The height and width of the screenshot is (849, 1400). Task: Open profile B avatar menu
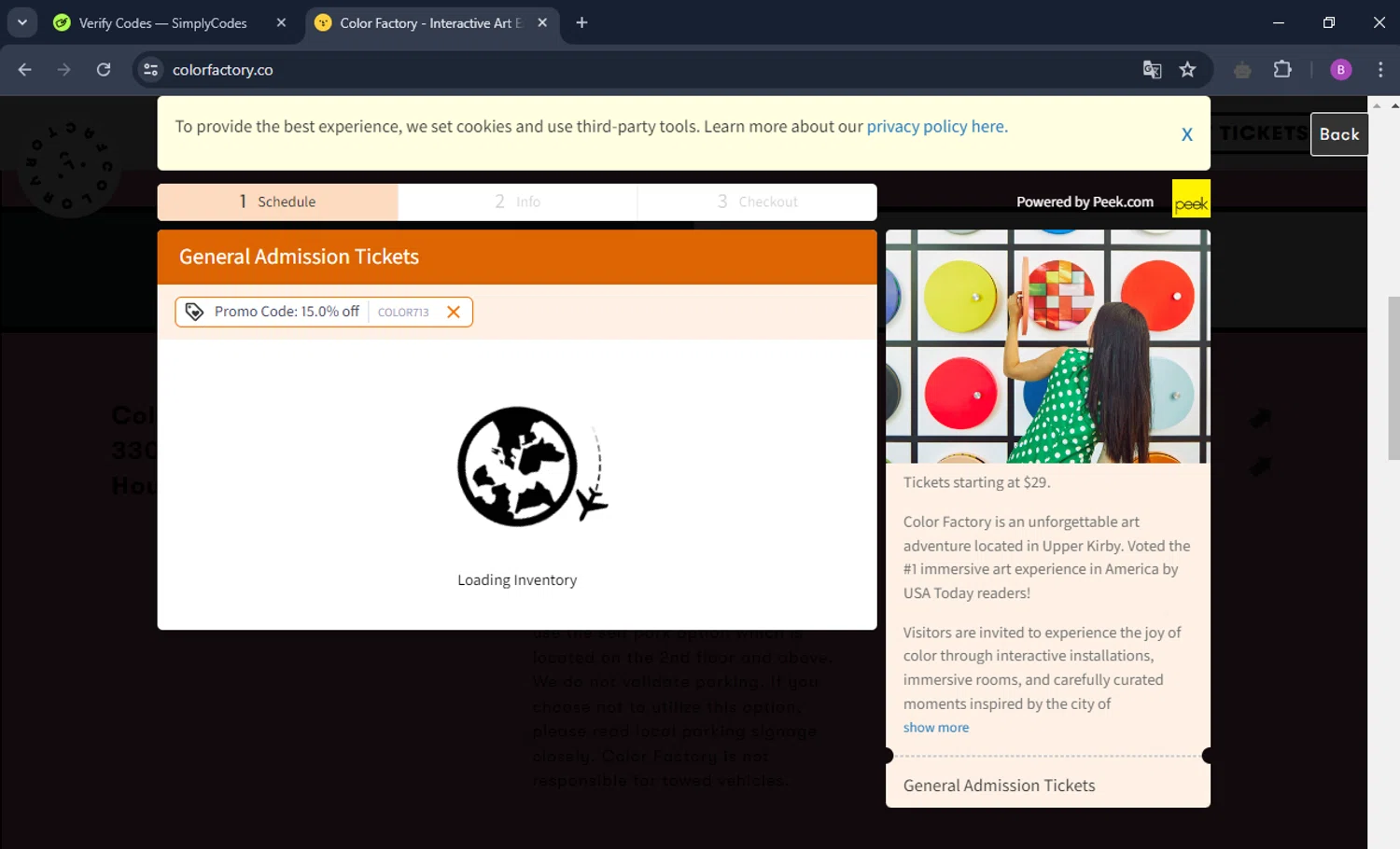[1340, 70]
